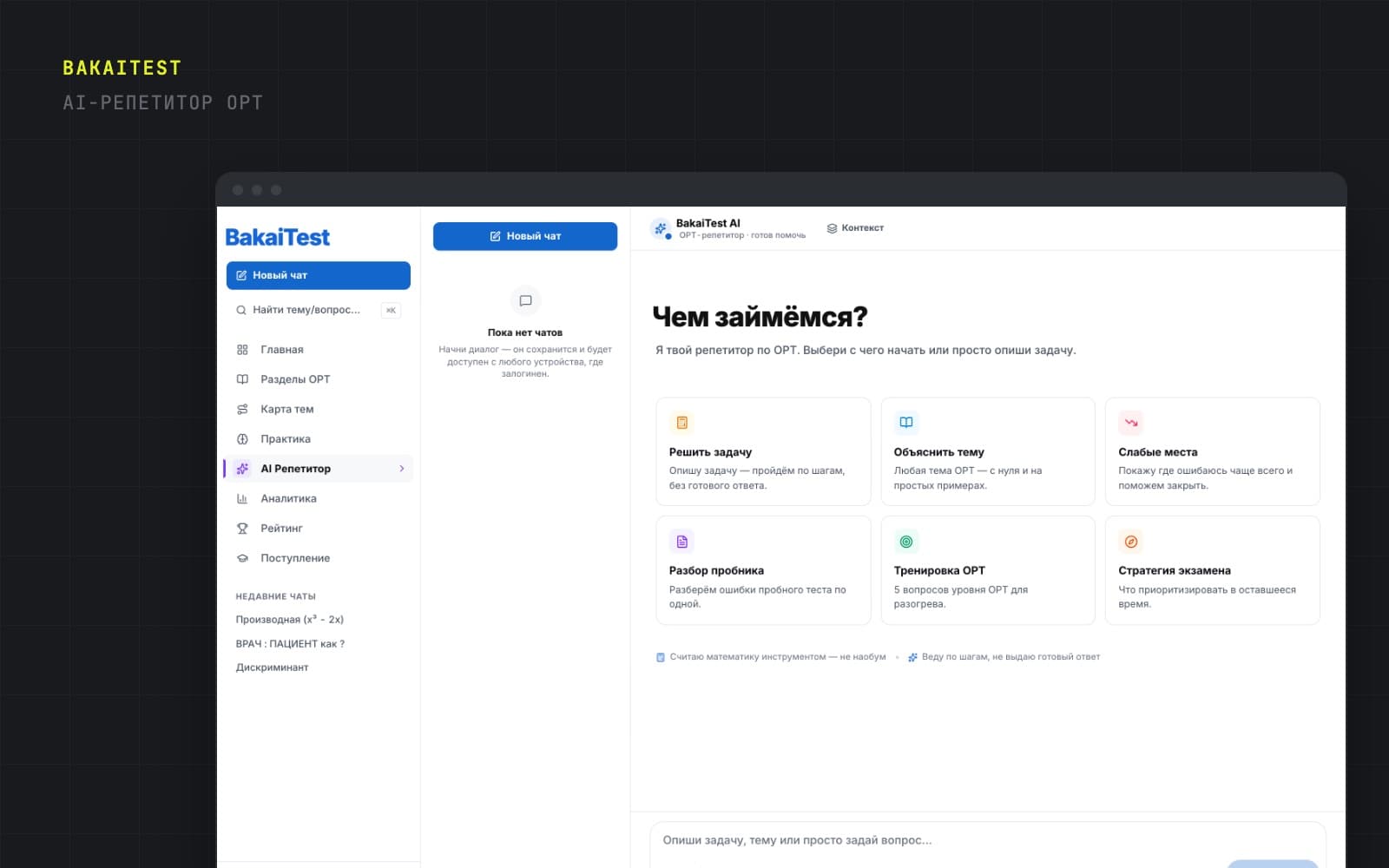Click the AI Репетитор sparkle icon

tap(242, 469)
